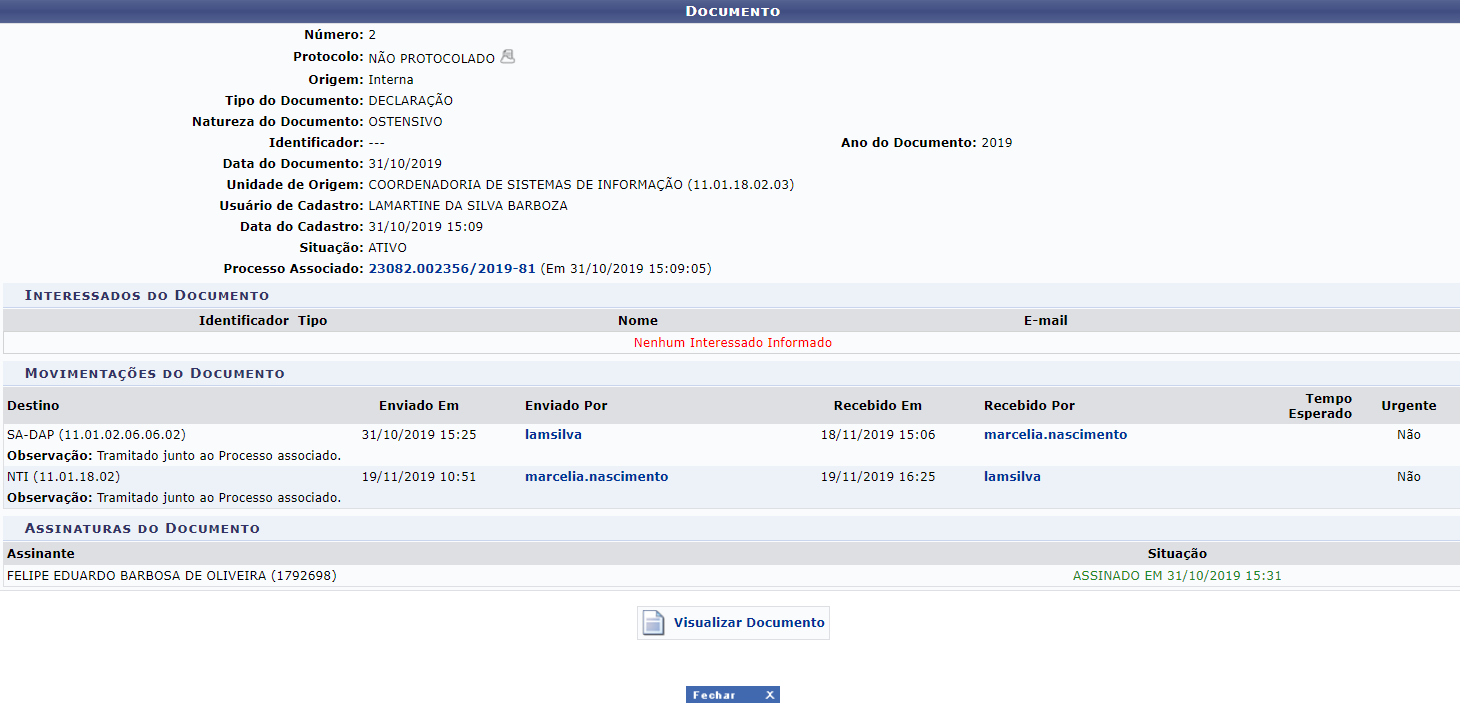This screenshot has height=721, width=1460.
Task: Select SA-DAP (11.01.02.06.06.02) destination text
Action: click(x=96, y=435)
